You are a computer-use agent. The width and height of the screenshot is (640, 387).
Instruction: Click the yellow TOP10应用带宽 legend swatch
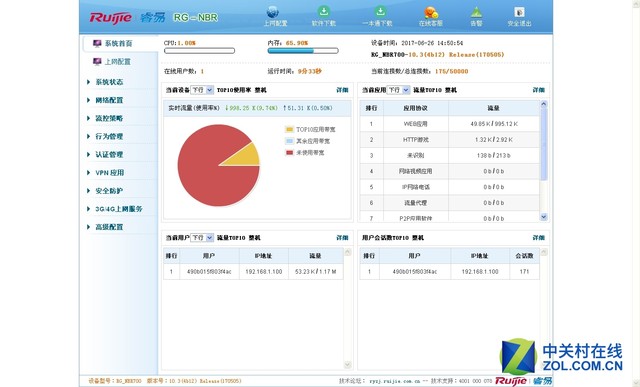pos(289,129)
